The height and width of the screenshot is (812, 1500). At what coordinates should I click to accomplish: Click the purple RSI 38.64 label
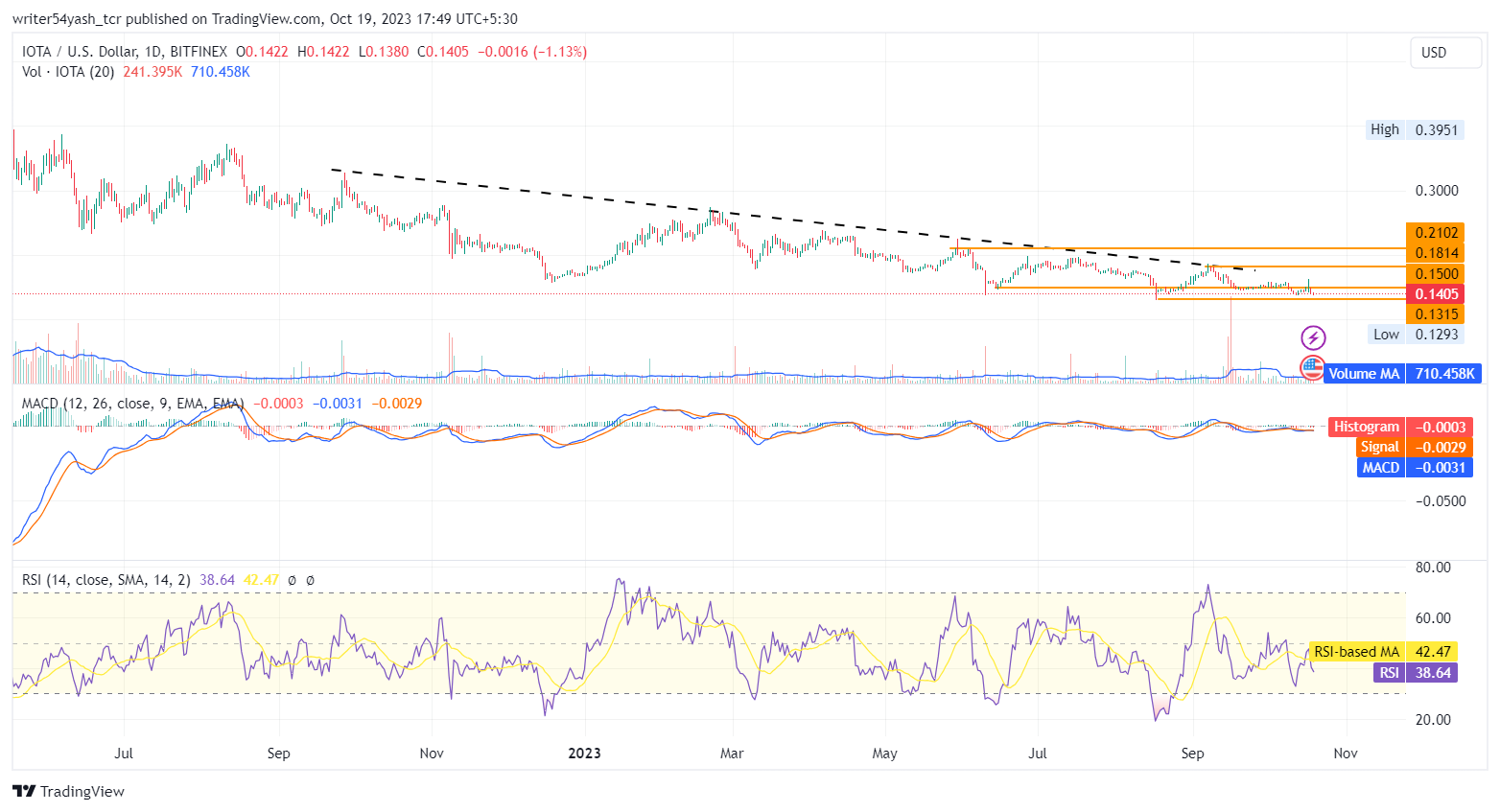1416,673
